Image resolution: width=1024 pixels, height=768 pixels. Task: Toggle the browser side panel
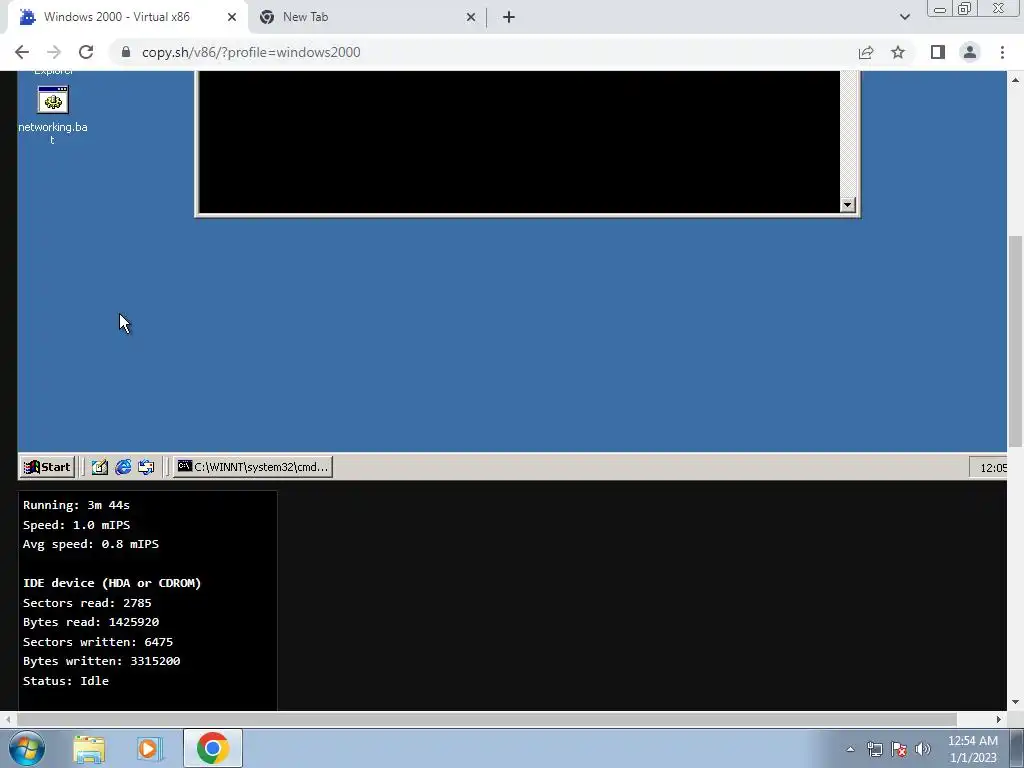[x=938, y=52]
